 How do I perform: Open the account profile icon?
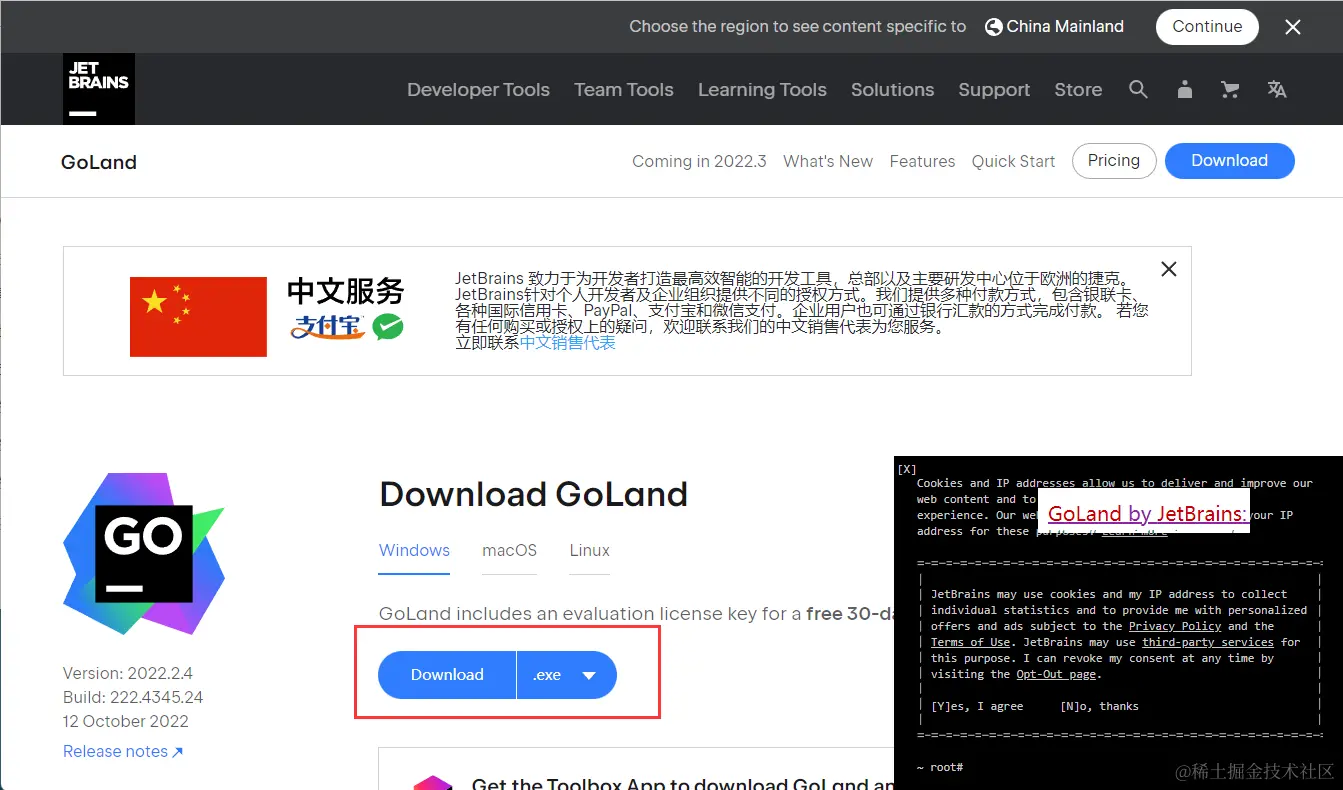pyautogui.click(x=1185, y=89)
